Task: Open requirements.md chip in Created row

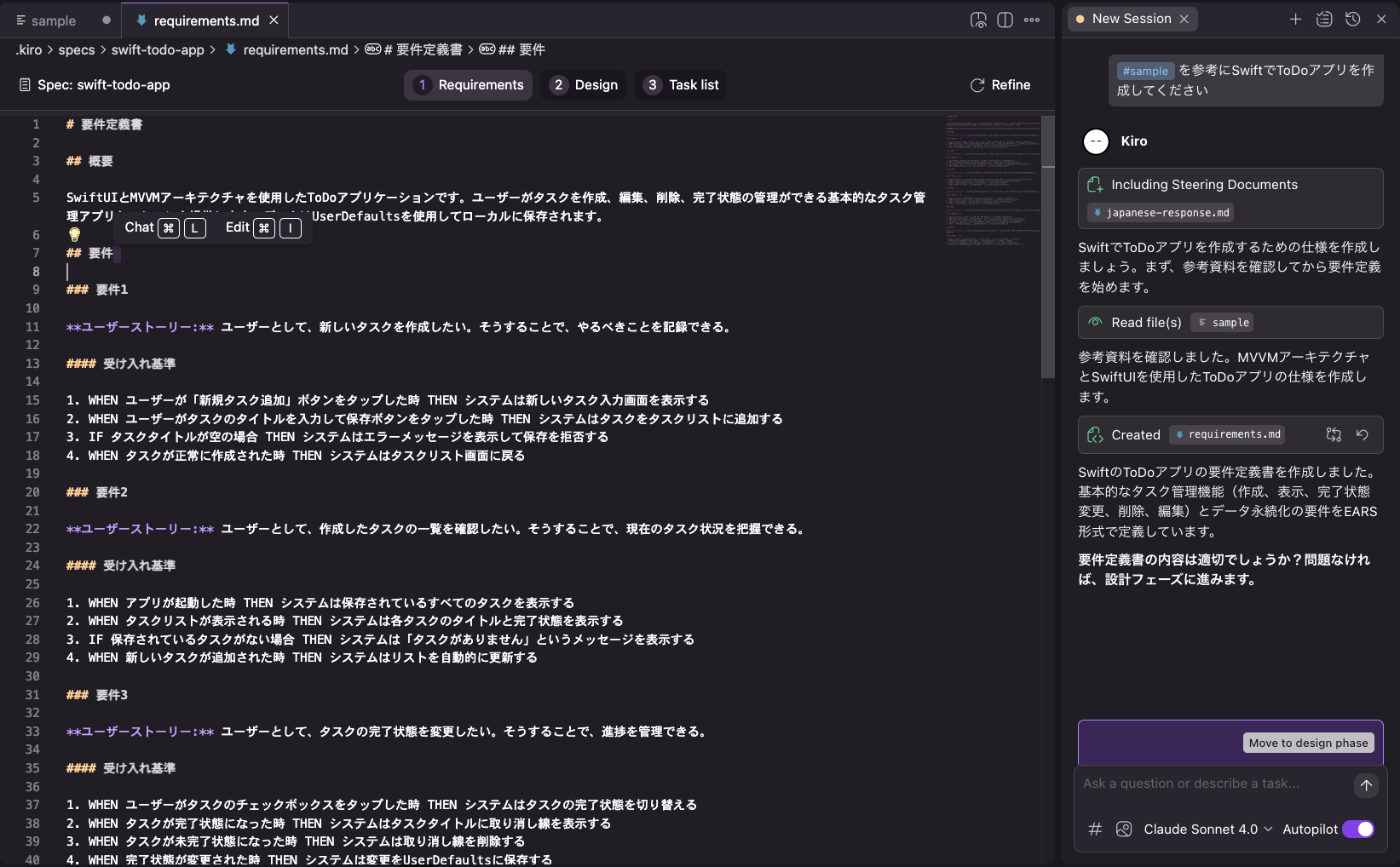Action: [1227, 435]
